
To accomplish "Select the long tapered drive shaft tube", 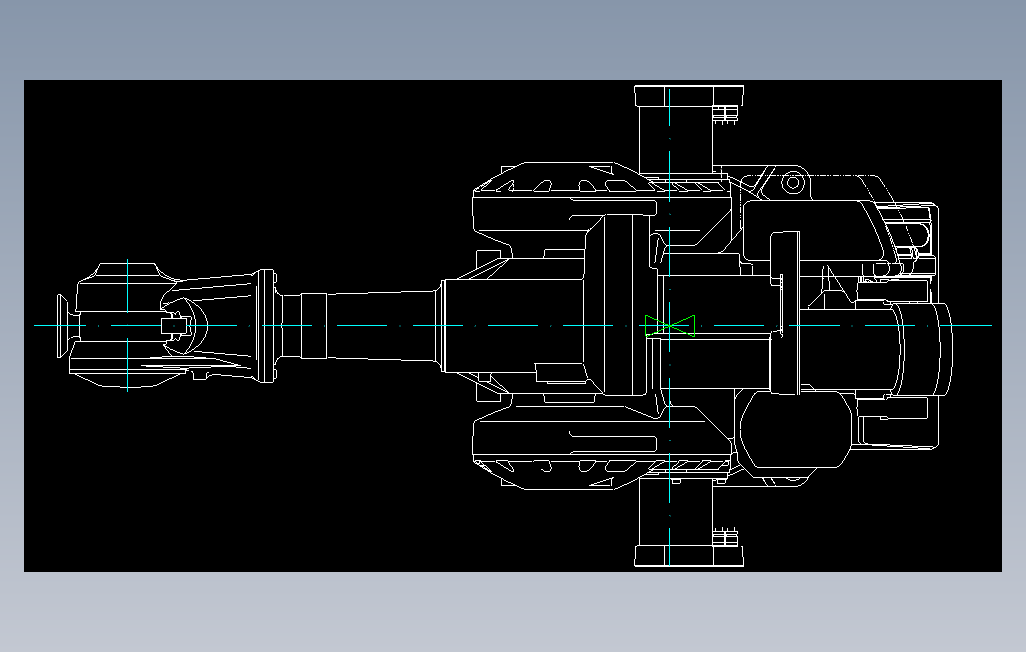I will (383, 325).
